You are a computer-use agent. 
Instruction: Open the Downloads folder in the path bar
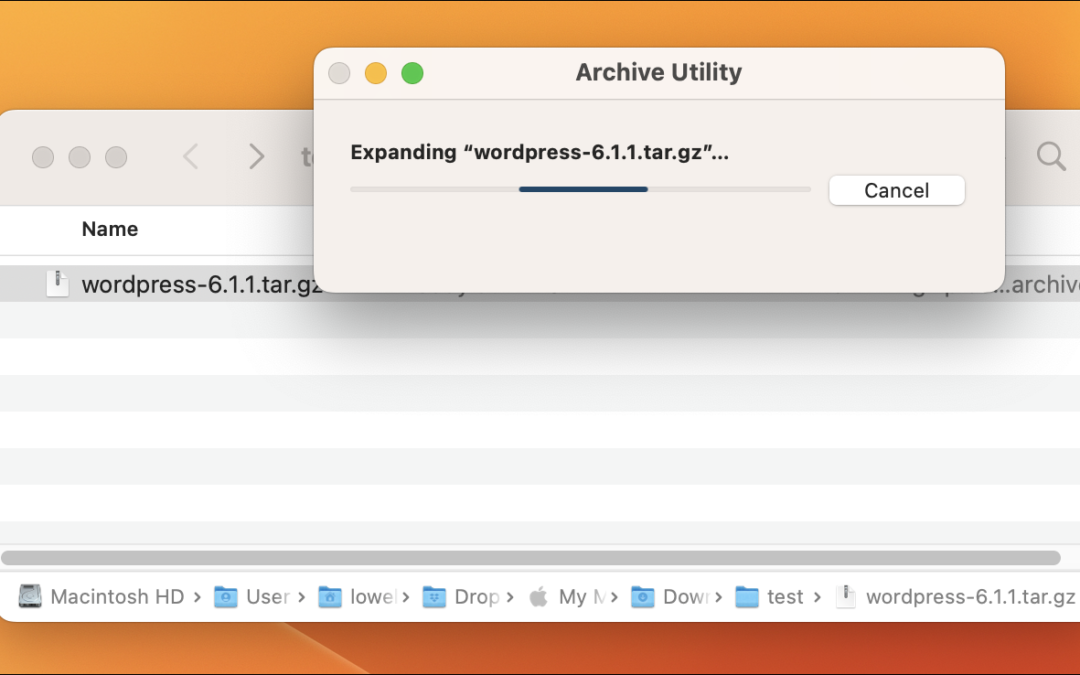pos(670,596)
